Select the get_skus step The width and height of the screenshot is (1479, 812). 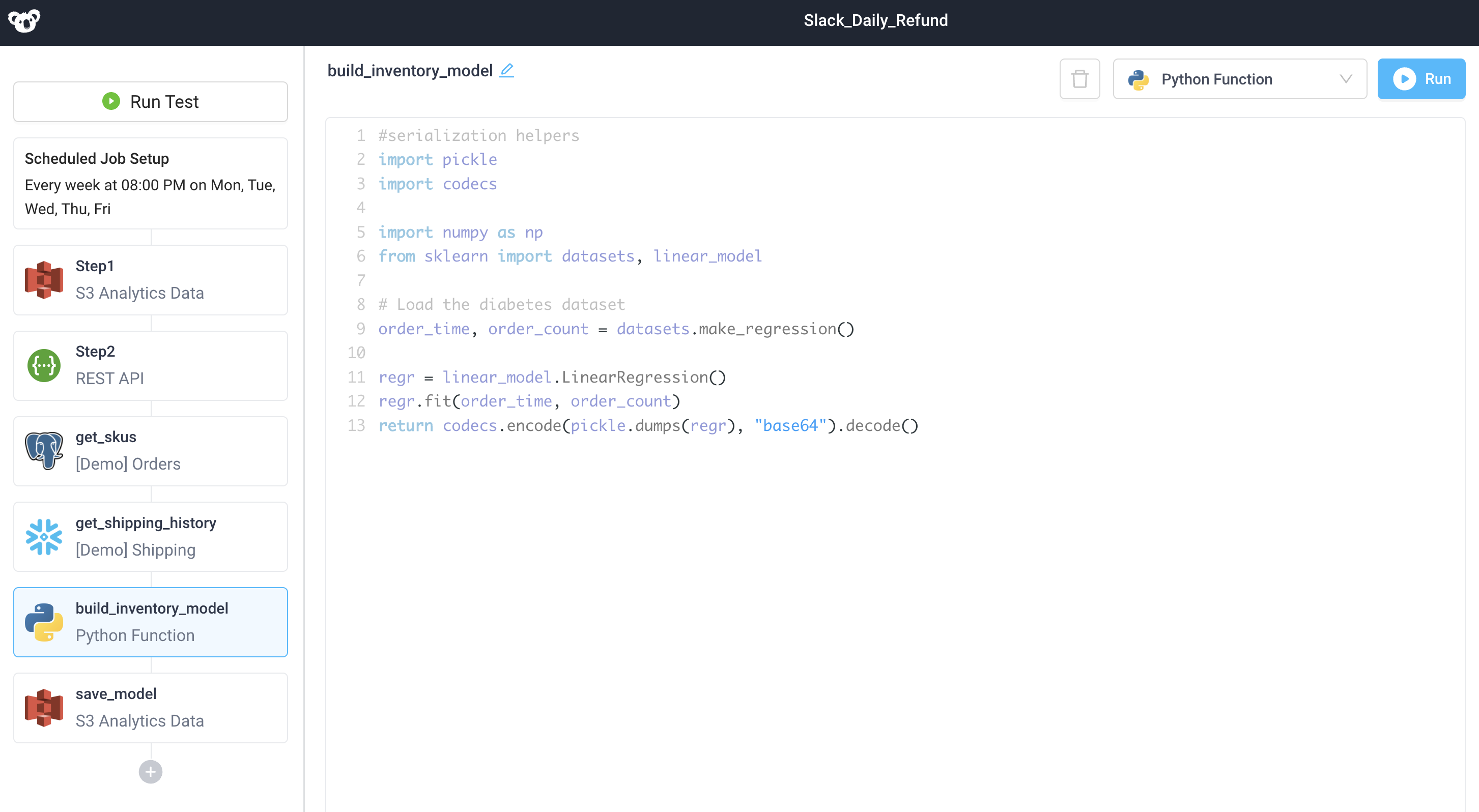151,450
